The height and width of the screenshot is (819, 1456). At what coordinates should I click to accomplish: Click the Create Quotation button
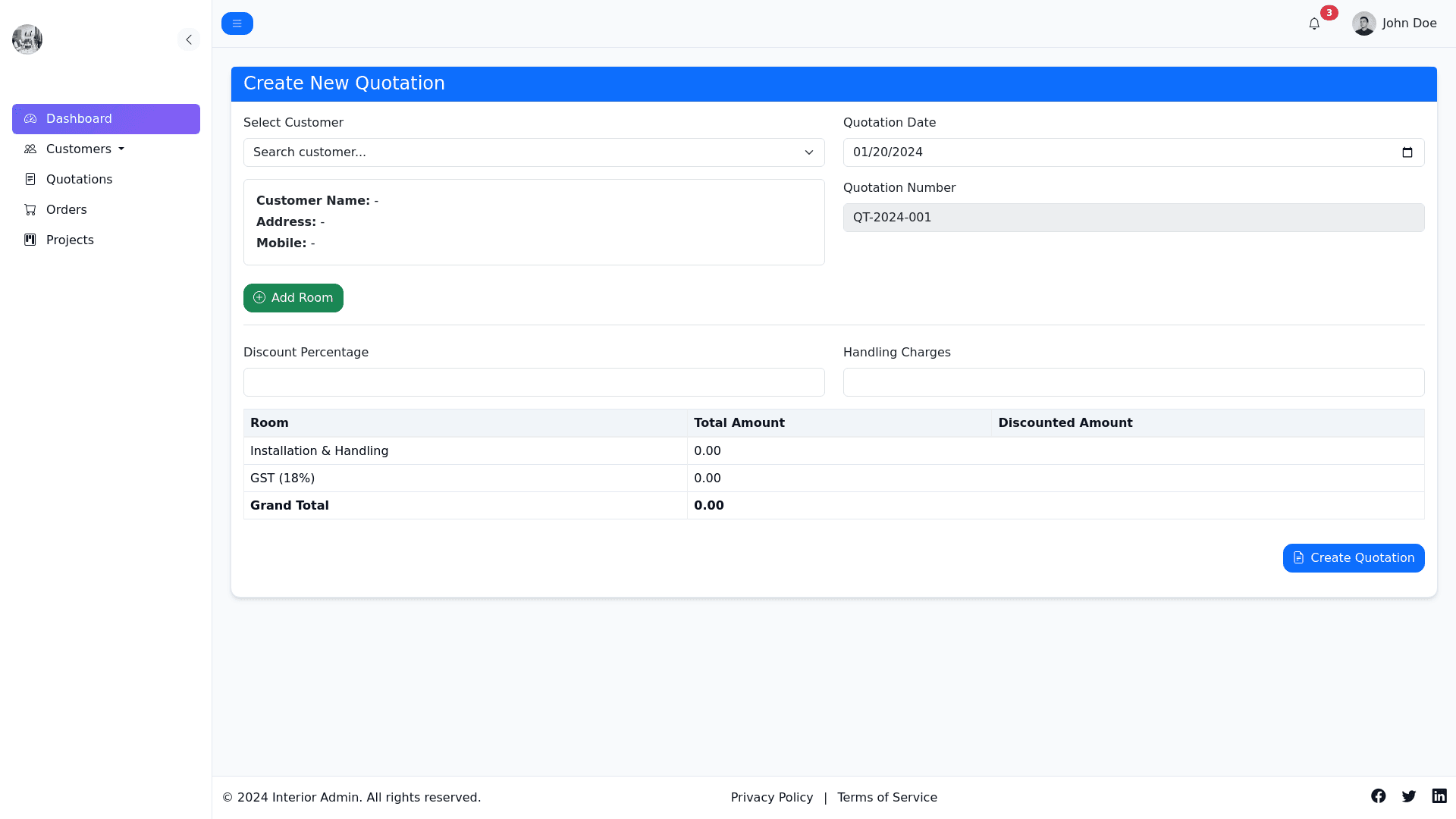1354,558
